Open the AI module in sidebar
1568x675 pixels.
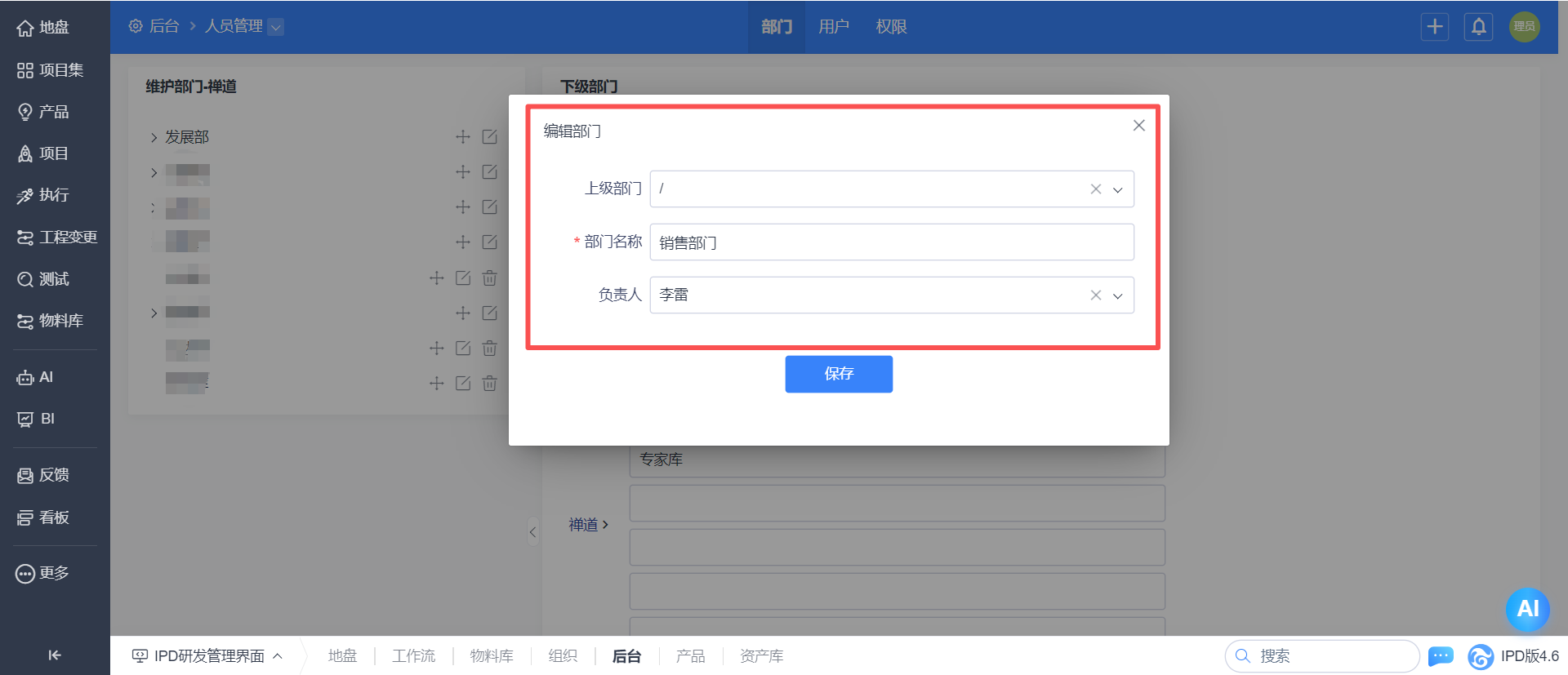[x=35, y=377]
